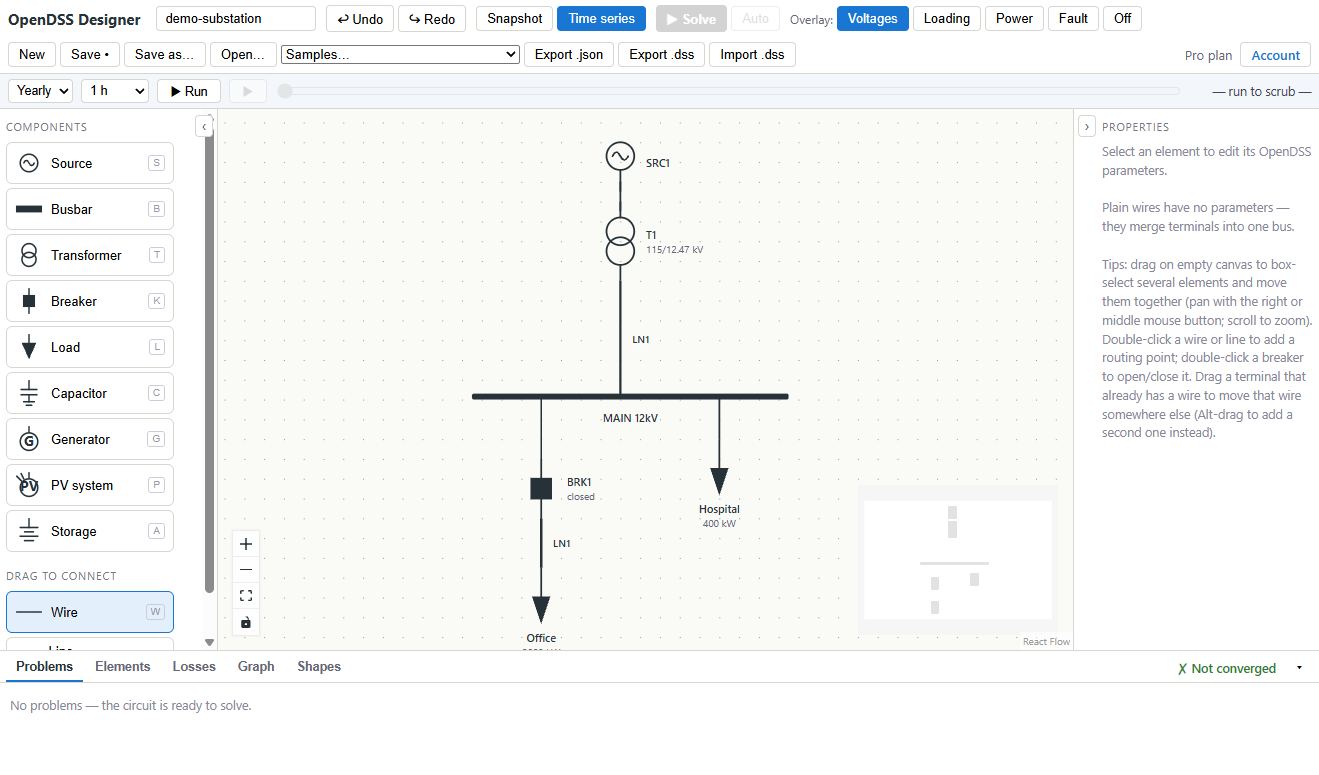Screen dimensions: 1319x775
Task: Import a .dss file
Action: 753,55
